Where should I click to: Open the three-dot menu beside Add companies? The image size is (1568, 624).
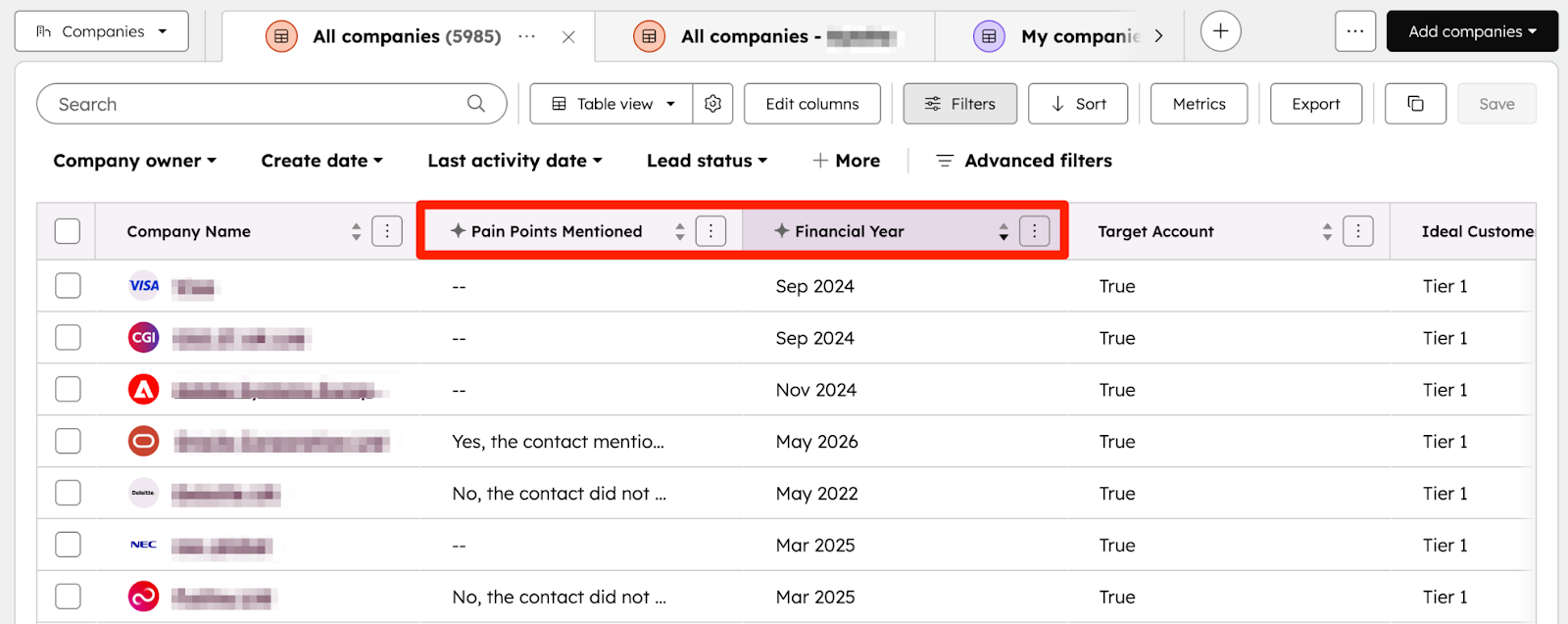[x=1354, y=31]
